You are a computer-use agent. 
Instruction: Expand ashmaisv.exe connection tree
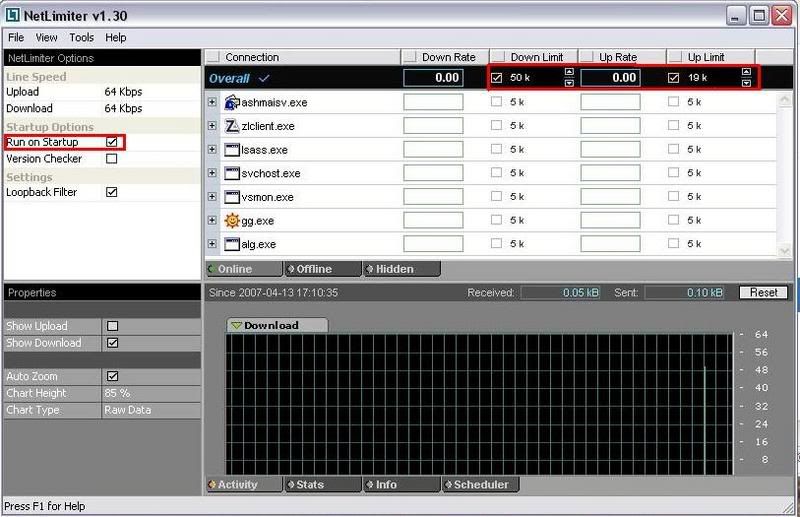212,102
